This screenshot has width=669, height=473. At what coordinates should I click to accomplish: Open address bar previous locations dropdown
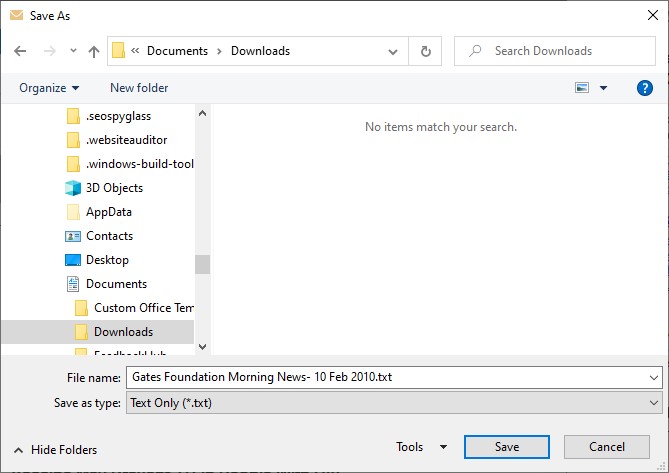coord(393,52)
